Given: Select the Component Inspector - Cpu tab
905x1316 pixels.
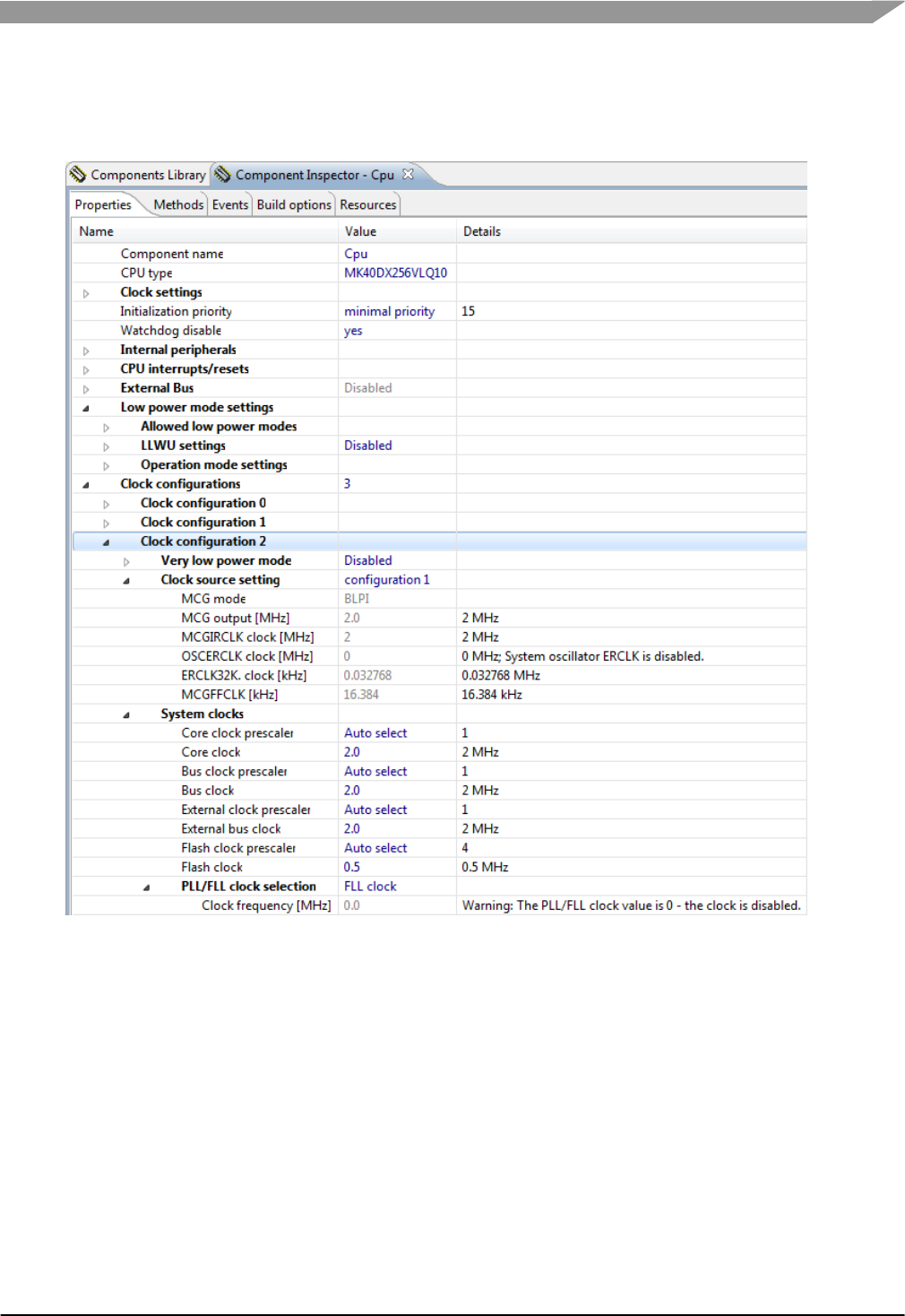Looking at the screenshot, I should click(314, 175).
